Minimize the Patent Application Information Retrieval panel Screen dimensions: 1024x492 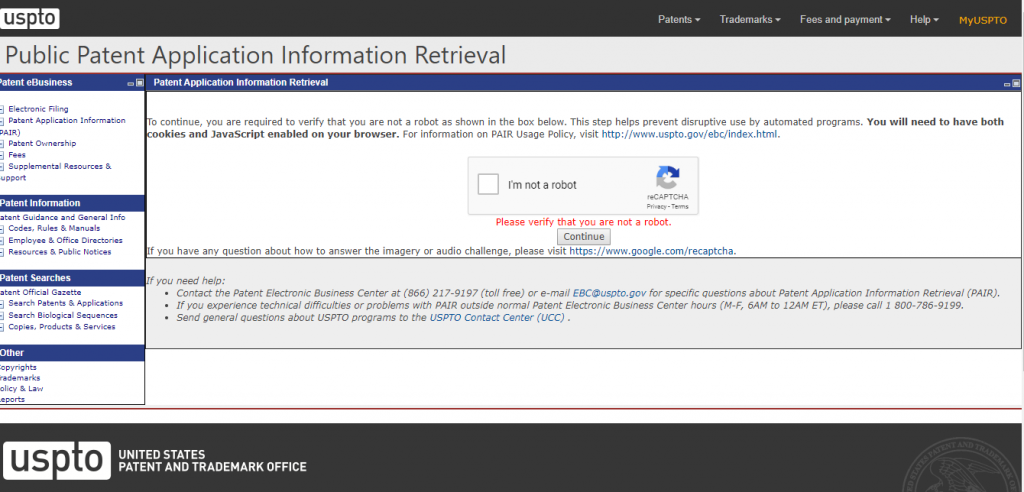point(1005,83)
